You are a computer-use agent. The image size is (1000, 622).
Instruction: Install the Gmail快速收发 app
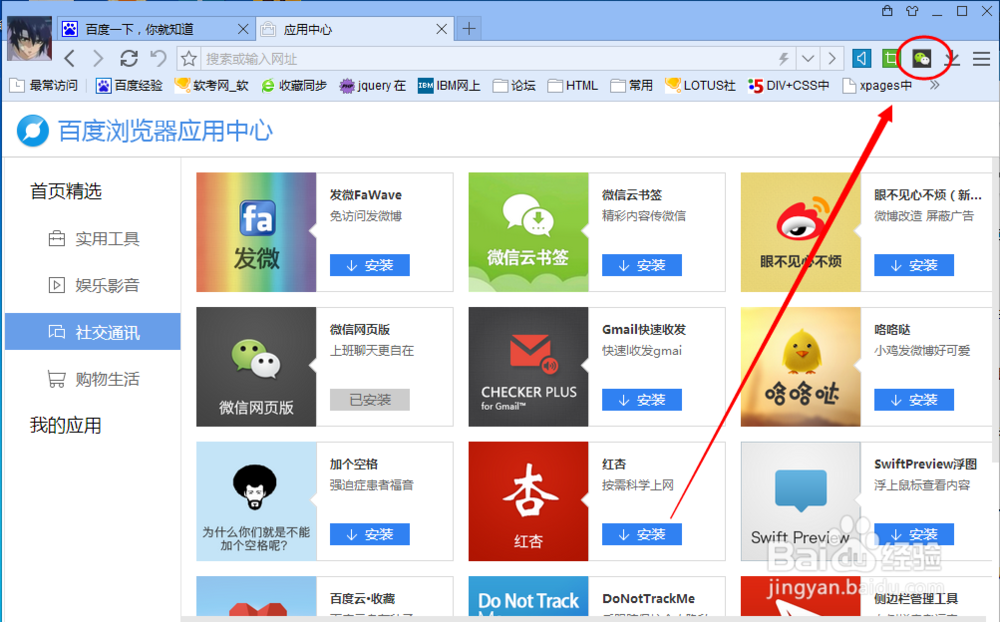pos(642,400)
